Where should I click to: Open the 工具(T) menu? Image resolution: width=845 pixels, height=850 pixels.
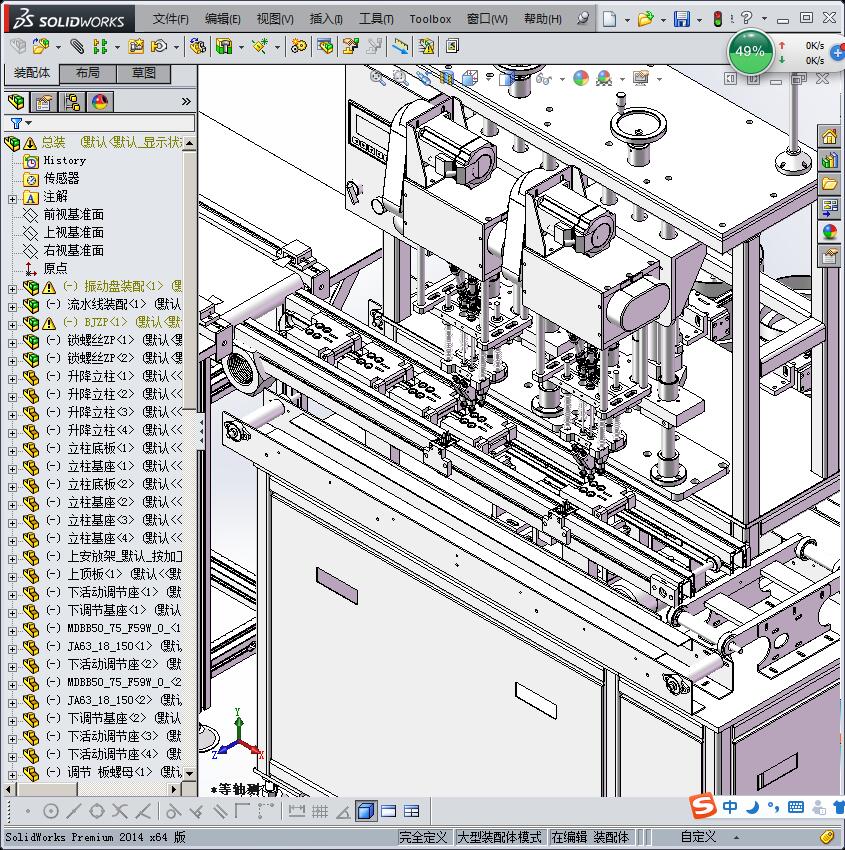(376, 19)
